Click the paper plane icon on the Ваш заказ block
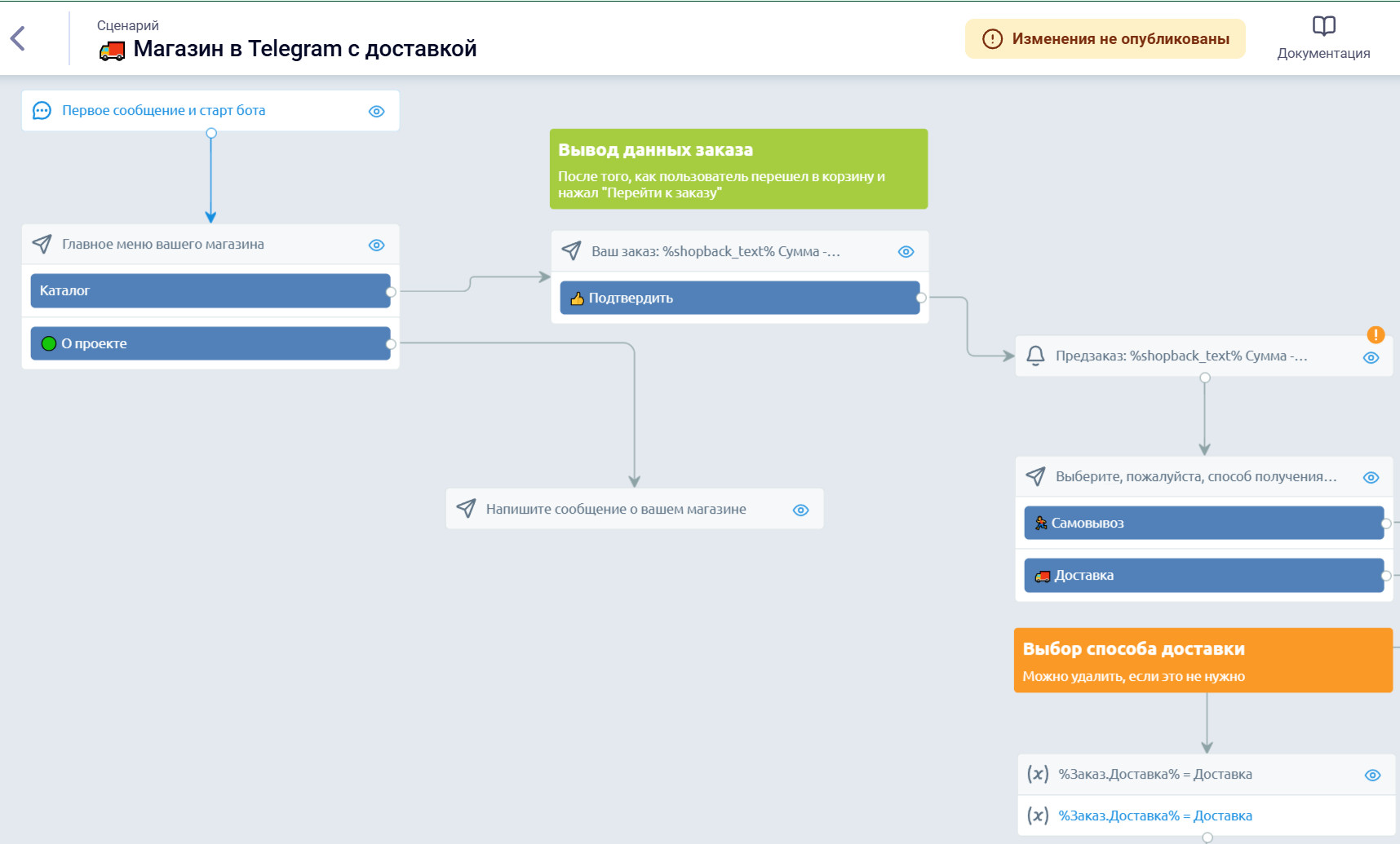Image resolution: width=1400 pixels, height=844 pixels. pos(571,251)
